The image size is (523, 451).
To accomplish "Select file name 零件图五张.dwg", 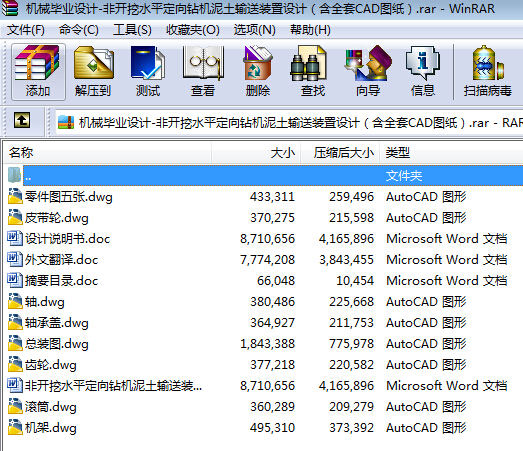I will (x=69, y=197).
